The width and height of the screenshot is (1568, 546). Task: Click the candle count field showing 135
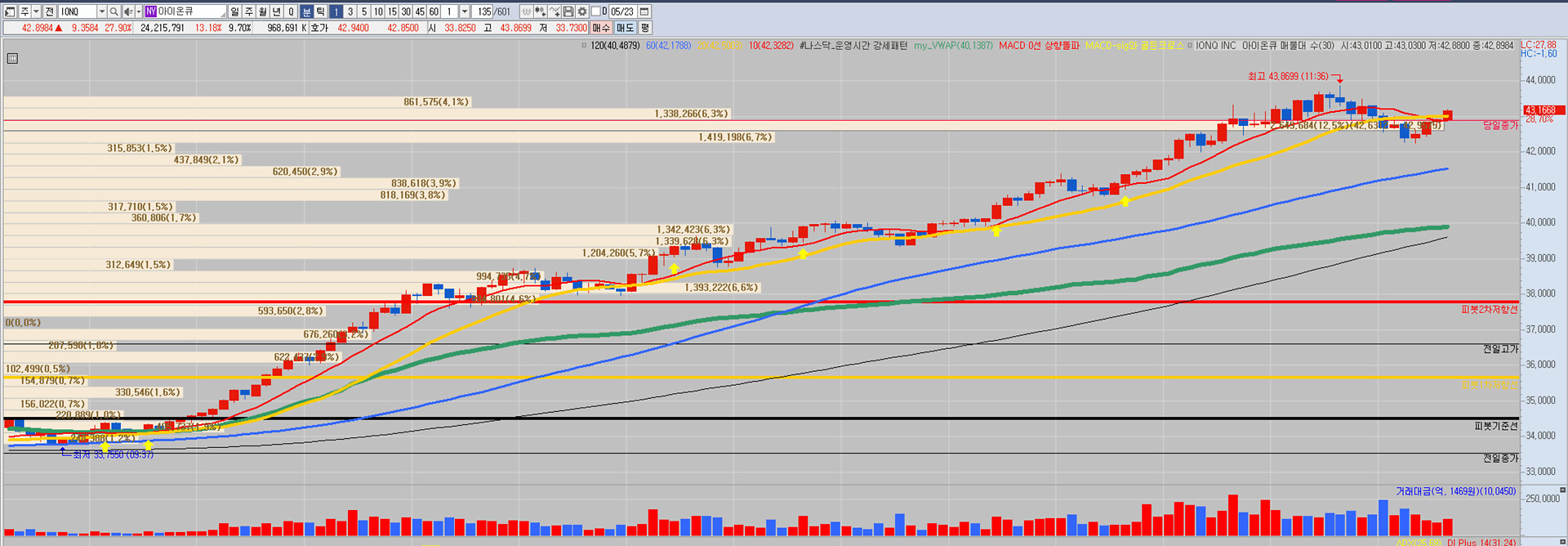tap(482, 11)
